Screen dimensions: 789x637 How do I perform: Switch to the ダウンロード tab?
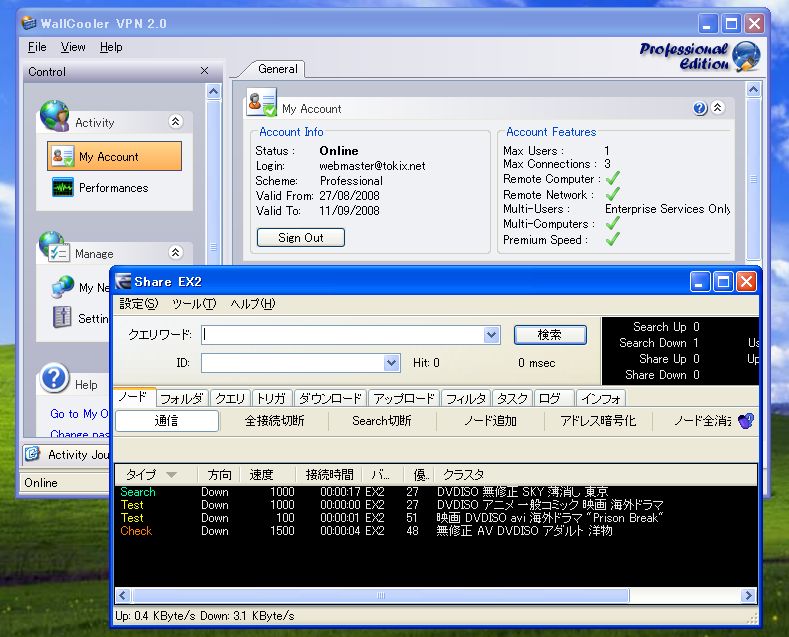click(x=331, y=399)
